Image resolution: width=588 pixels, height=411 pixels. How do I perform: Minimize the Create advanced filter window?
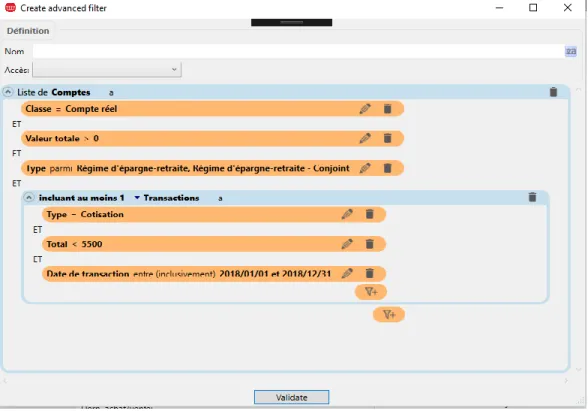coord(499,8)
